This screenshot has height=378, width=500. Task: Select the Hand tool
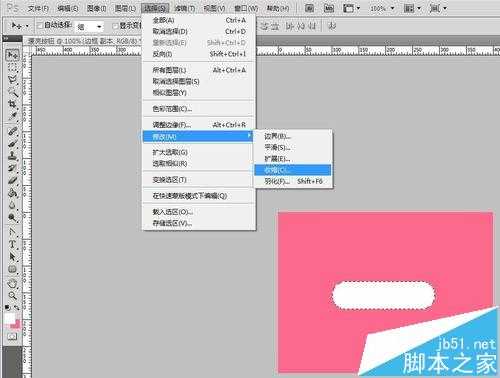12,284
